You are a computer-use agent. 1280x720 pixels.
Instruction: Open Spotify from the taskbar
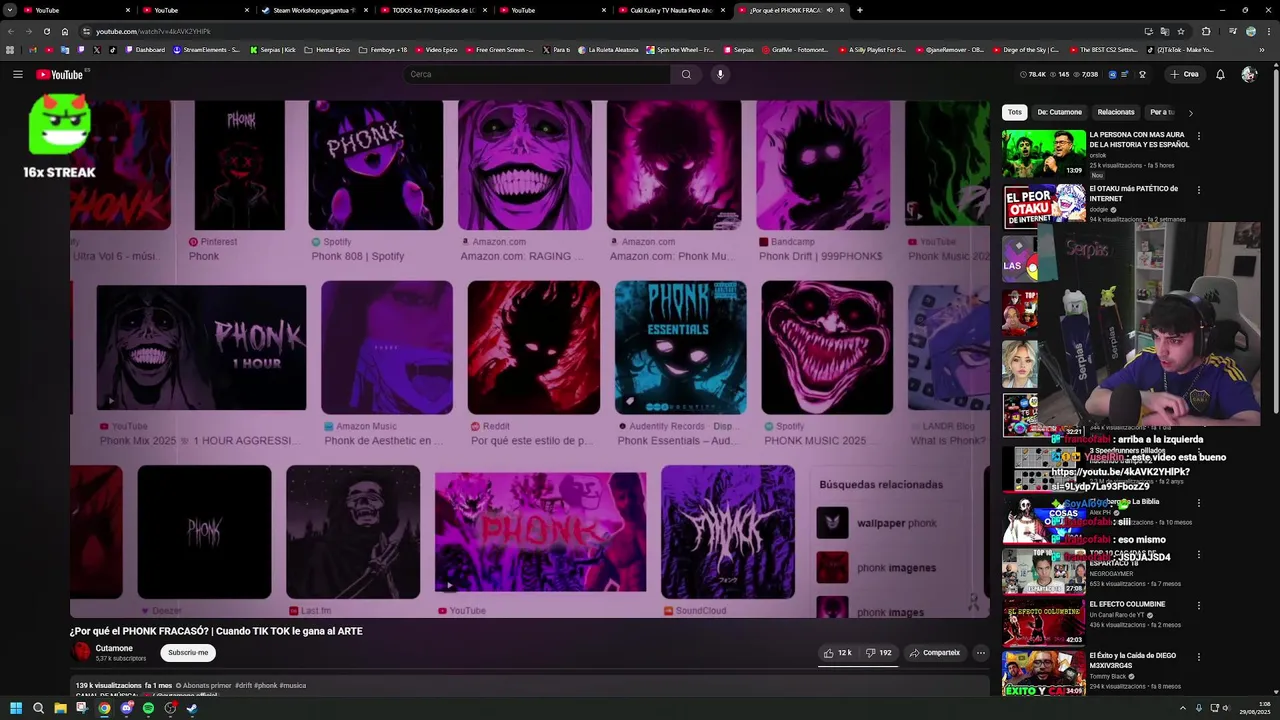point(148,708)
